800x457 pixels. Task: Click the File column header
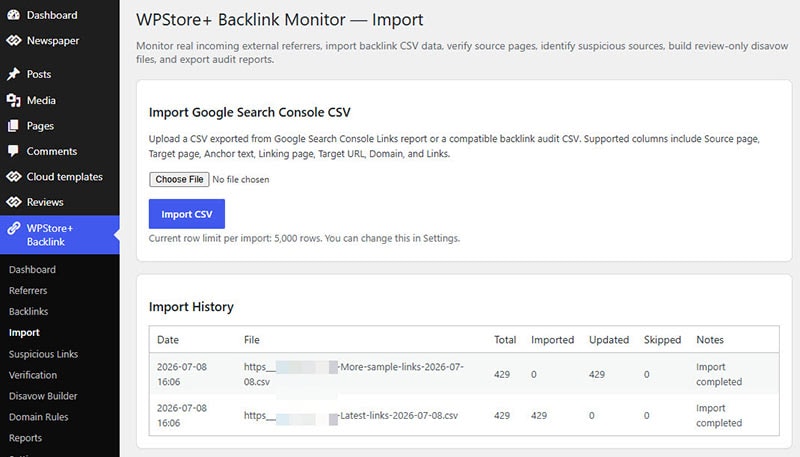click(x=252, y=340)
